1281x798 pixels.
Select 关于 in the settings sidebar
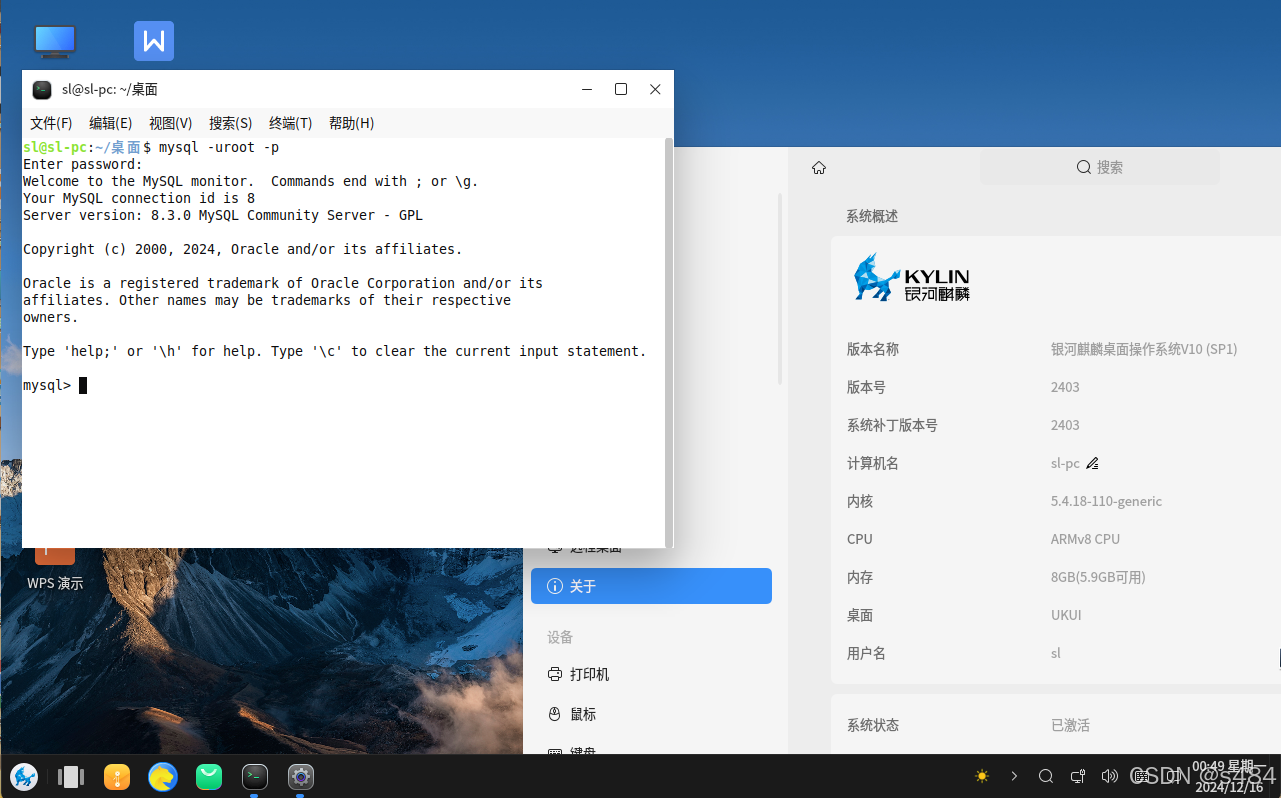(651, 586)
